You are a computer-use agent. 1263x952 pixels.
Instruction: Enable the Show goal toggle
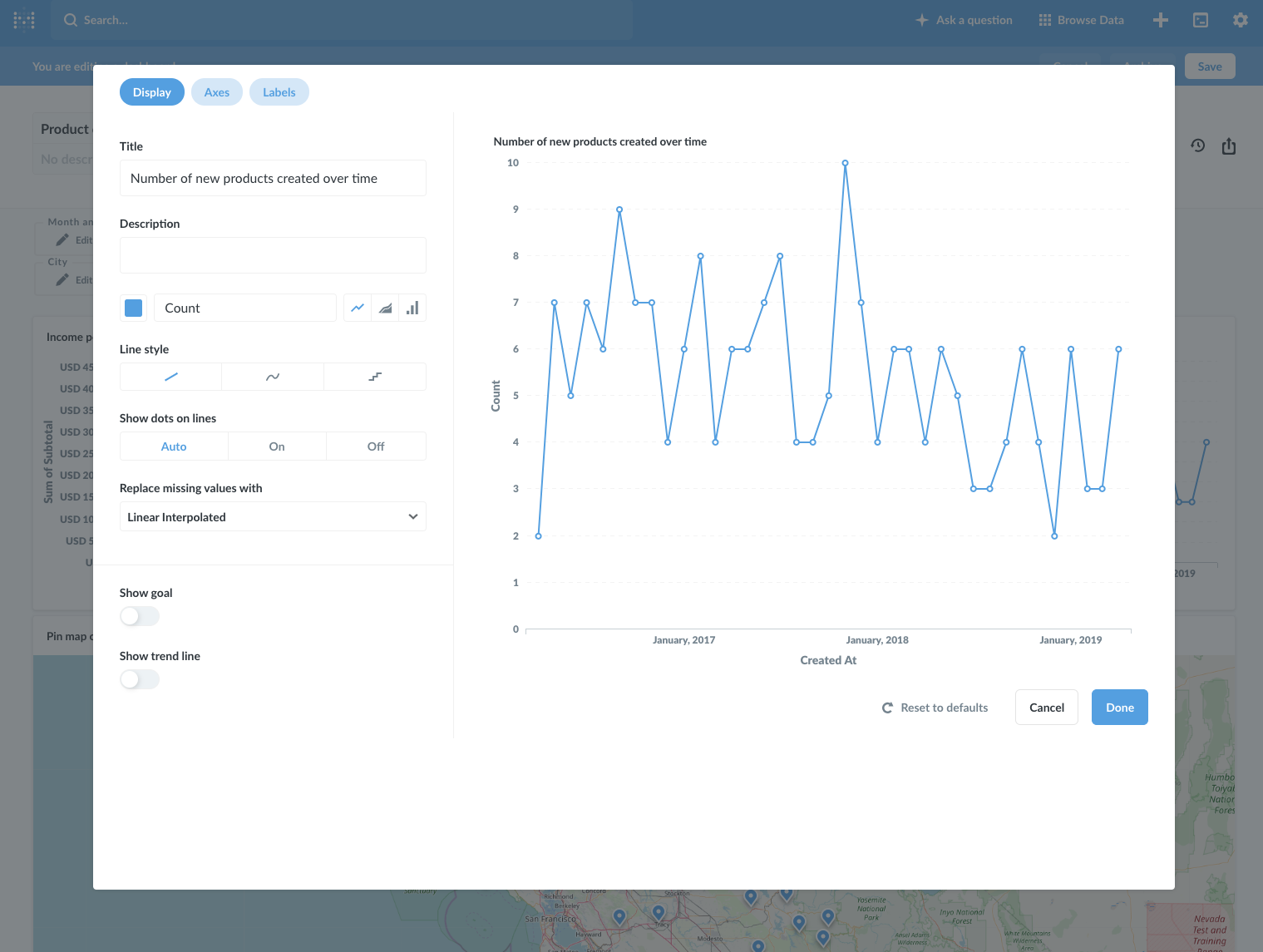tap(139, 615)
